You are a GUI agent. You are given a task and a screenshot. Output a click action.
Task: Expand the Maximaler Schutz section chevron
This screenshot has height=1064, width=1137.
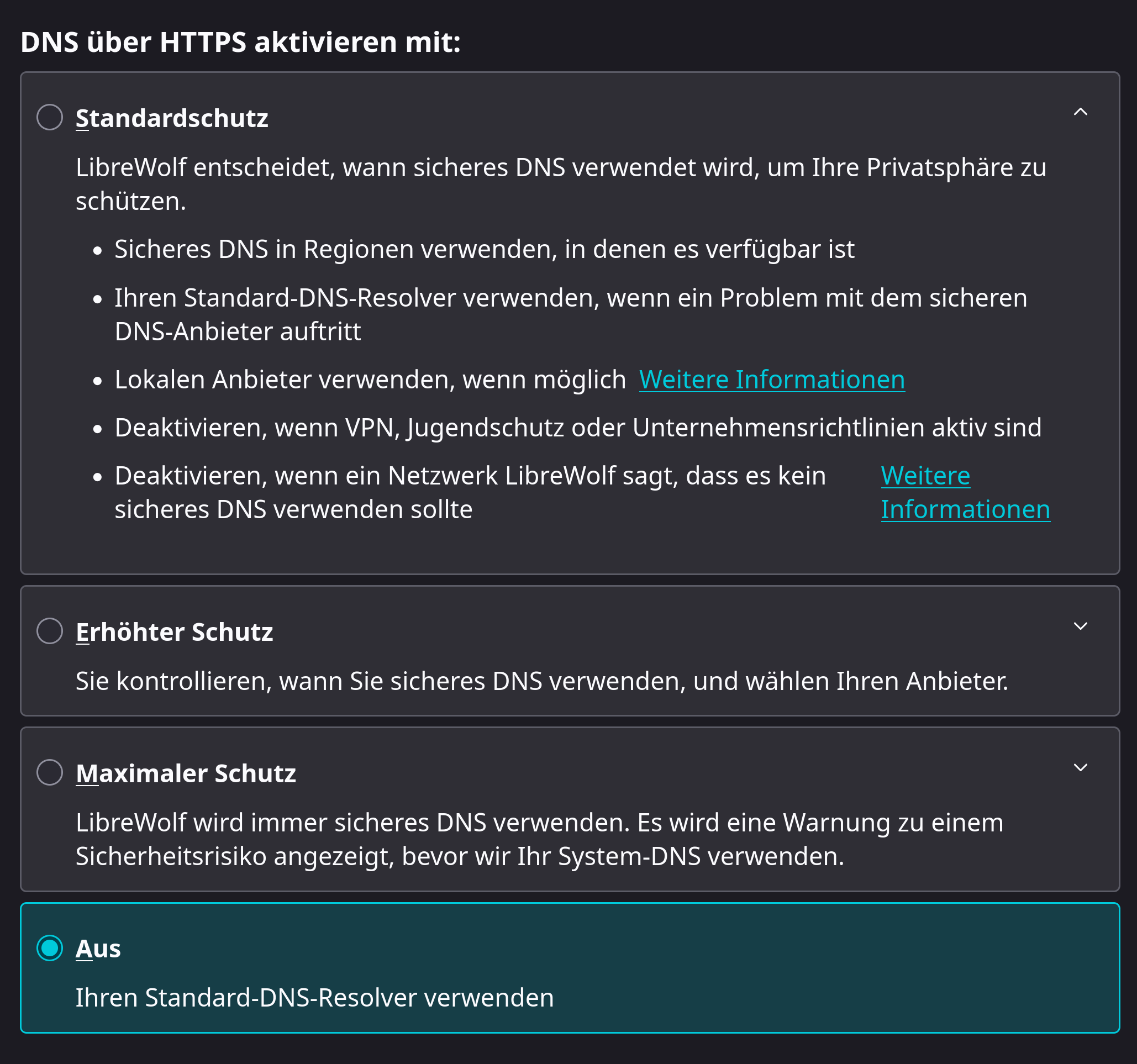tap(1080, 767)
